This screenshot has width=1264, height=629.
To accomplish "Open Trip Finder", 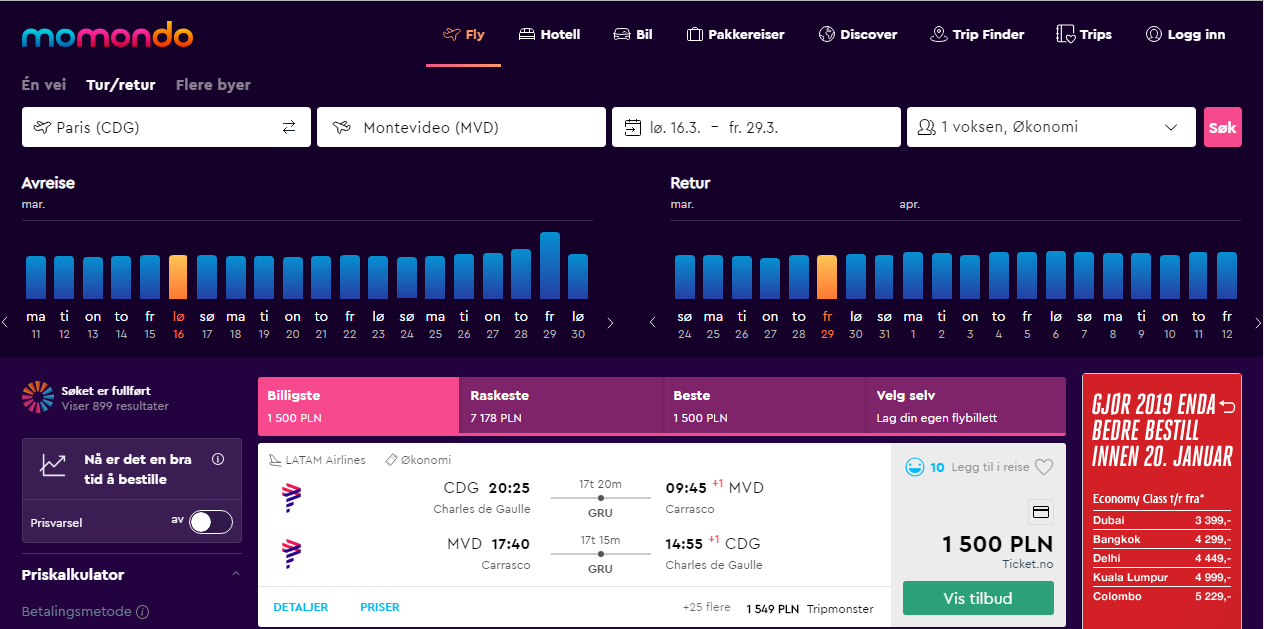I will [977, 34].
